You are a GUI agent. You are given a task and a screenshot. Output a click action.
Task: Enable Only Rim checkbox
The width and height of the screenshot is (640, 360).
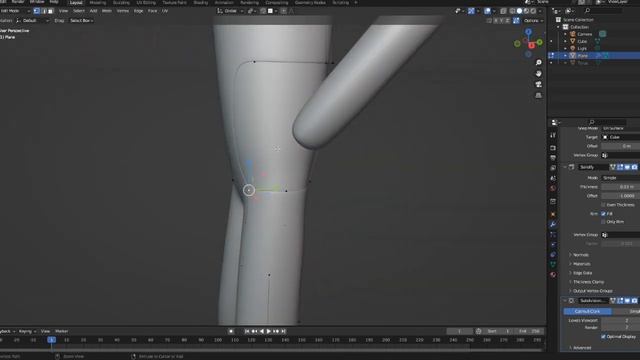pos(603,222)
